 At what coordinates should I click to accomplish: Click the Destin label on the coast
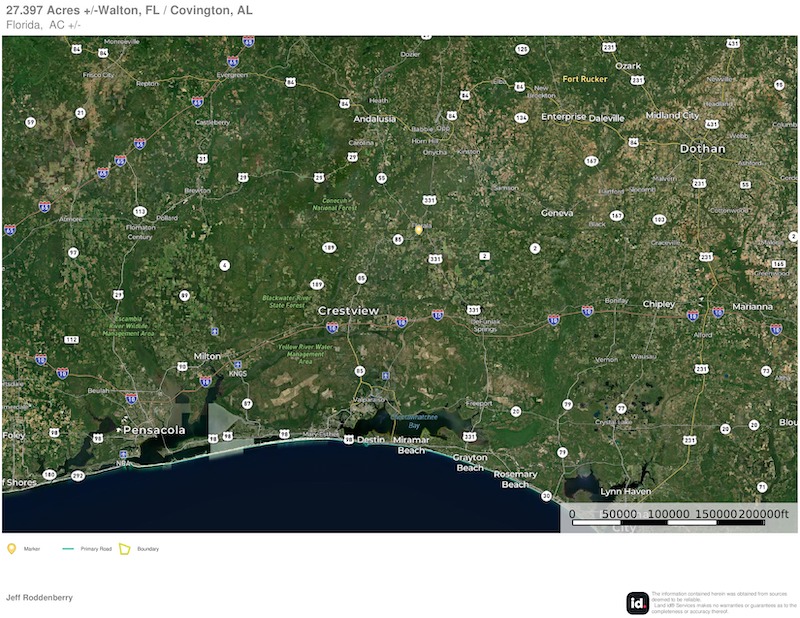coord(370,439)
